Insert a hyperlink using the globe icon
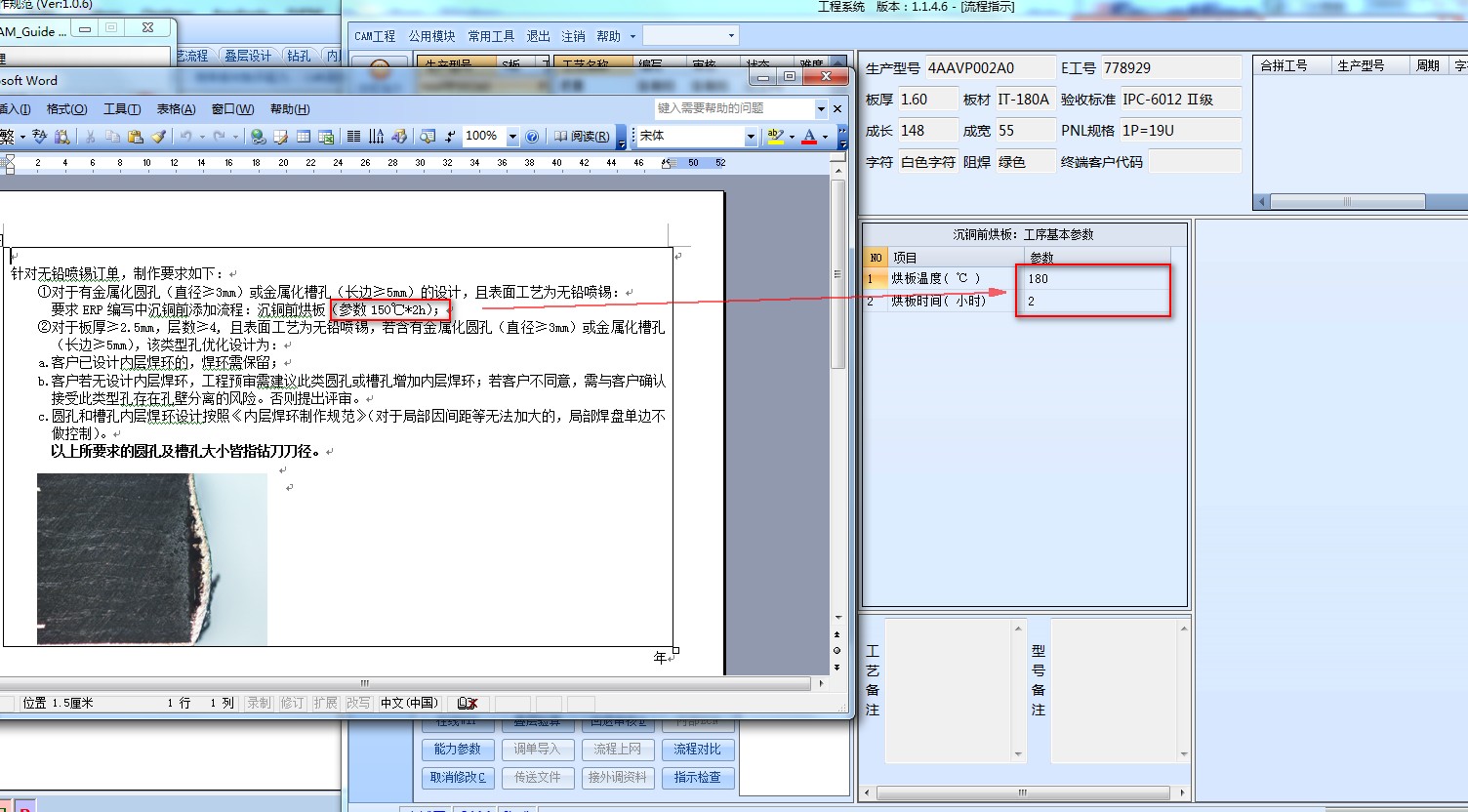Image resolution: width=1468 pixels, height=812 pixels. [258, 137]
